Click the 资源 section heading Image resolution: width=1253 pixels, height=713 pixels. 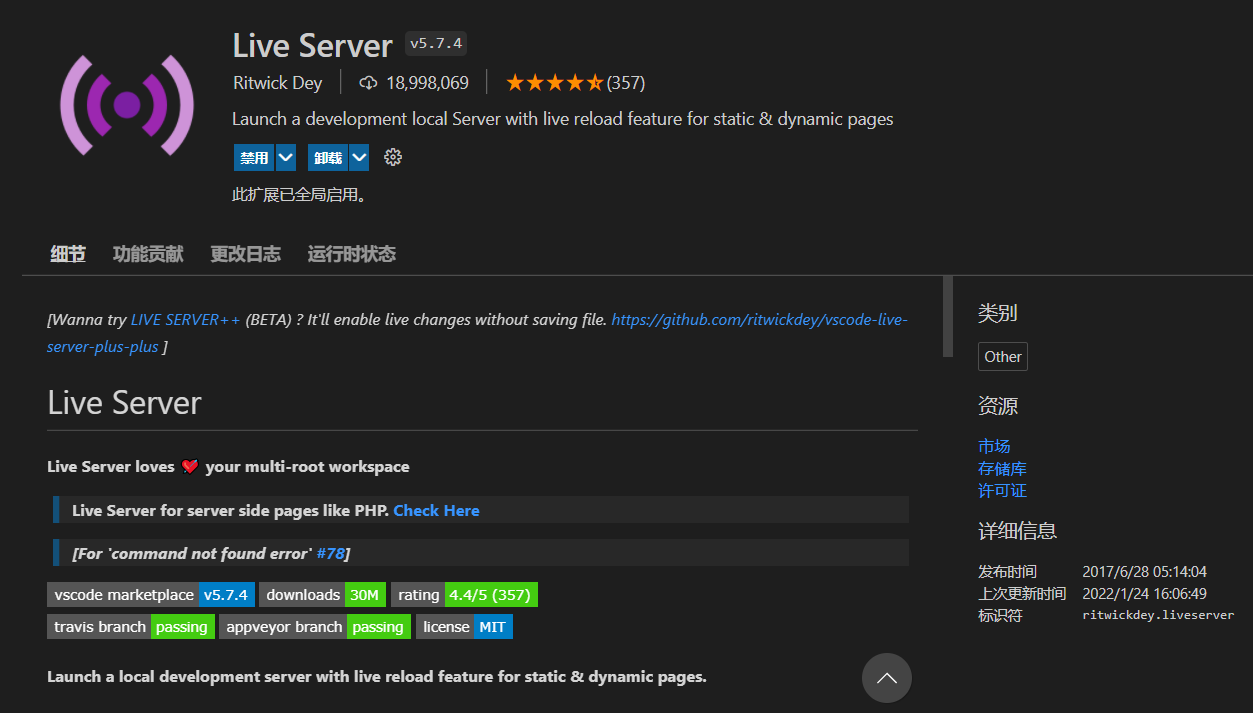pyautogui.click(x=997, y=406)
